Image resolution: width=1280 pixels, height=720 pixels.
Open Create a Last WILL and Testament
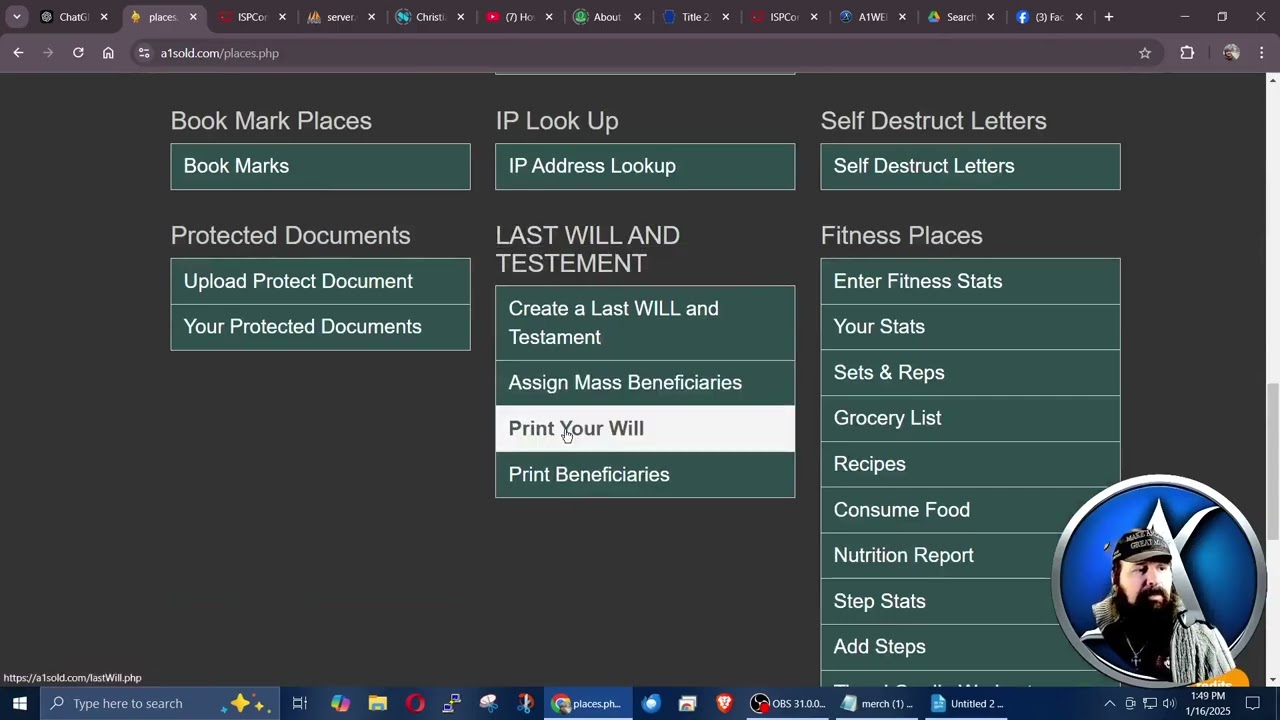pyautogui.click(x=645, y=323)
